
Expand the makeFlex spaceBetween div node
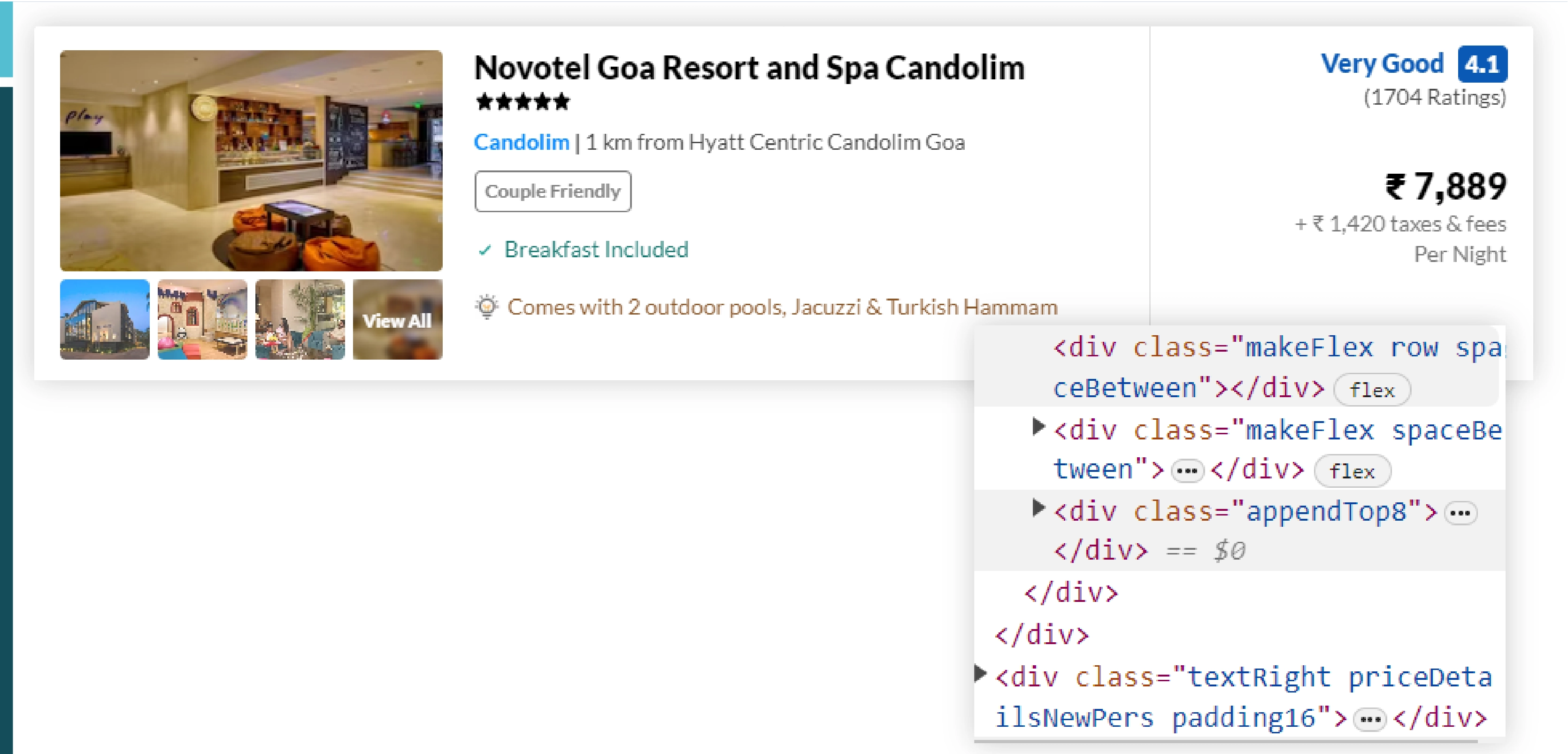pyautogui.click(x=1038, y=427)
